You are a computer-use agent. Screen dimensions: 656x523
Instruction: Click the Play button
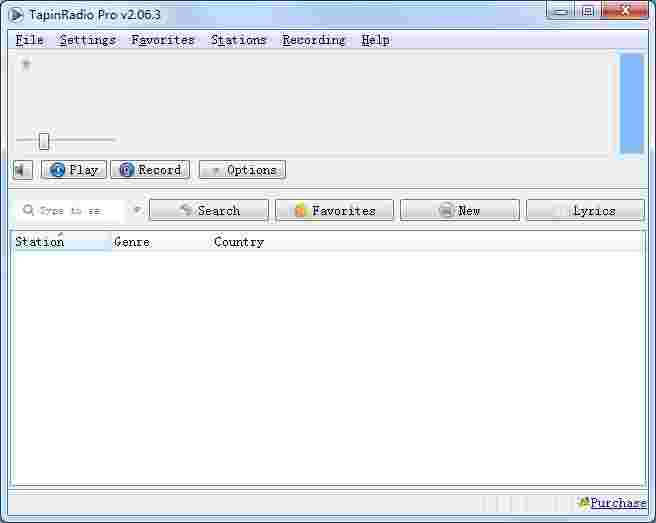point(74,170)
